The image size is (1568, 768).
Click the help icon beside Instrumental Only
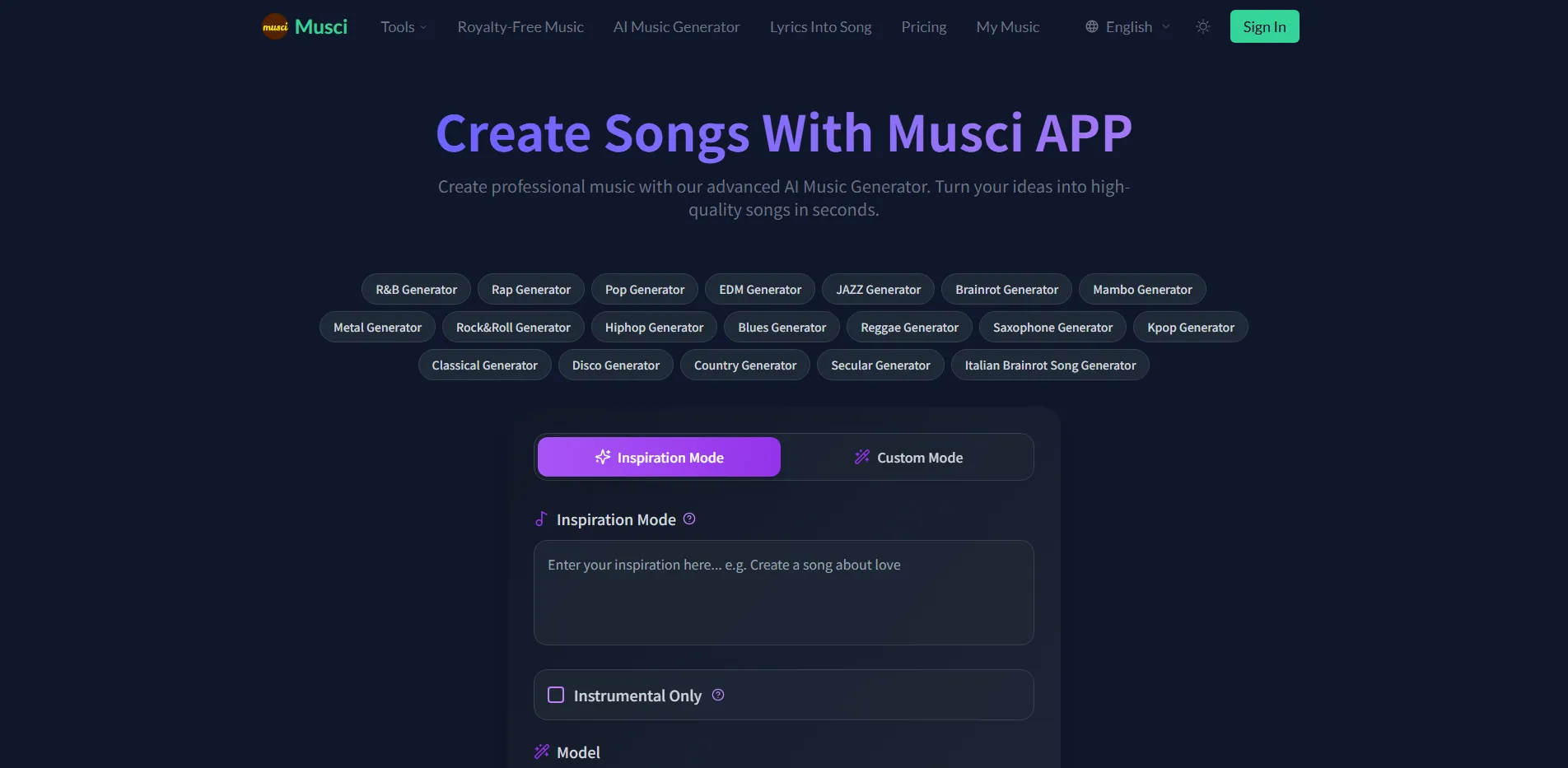click(x=717, y=695)
